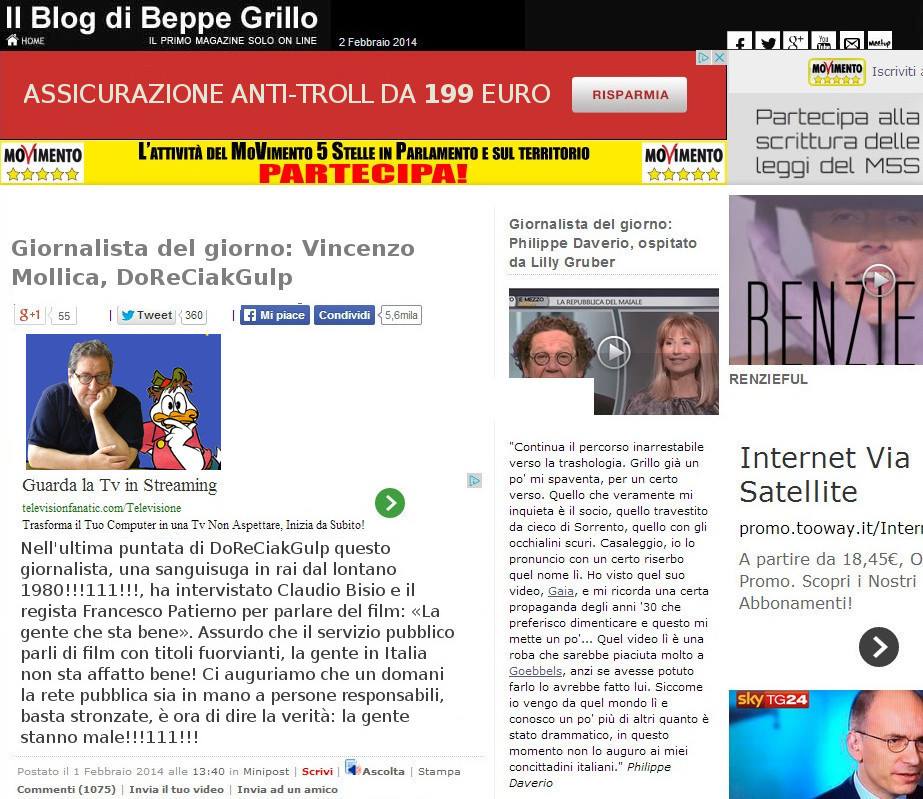Play the RENZIEFUL video thumbnail
Image resolution: width=923 pixels, height=799 pixels.
click(878, 280)
